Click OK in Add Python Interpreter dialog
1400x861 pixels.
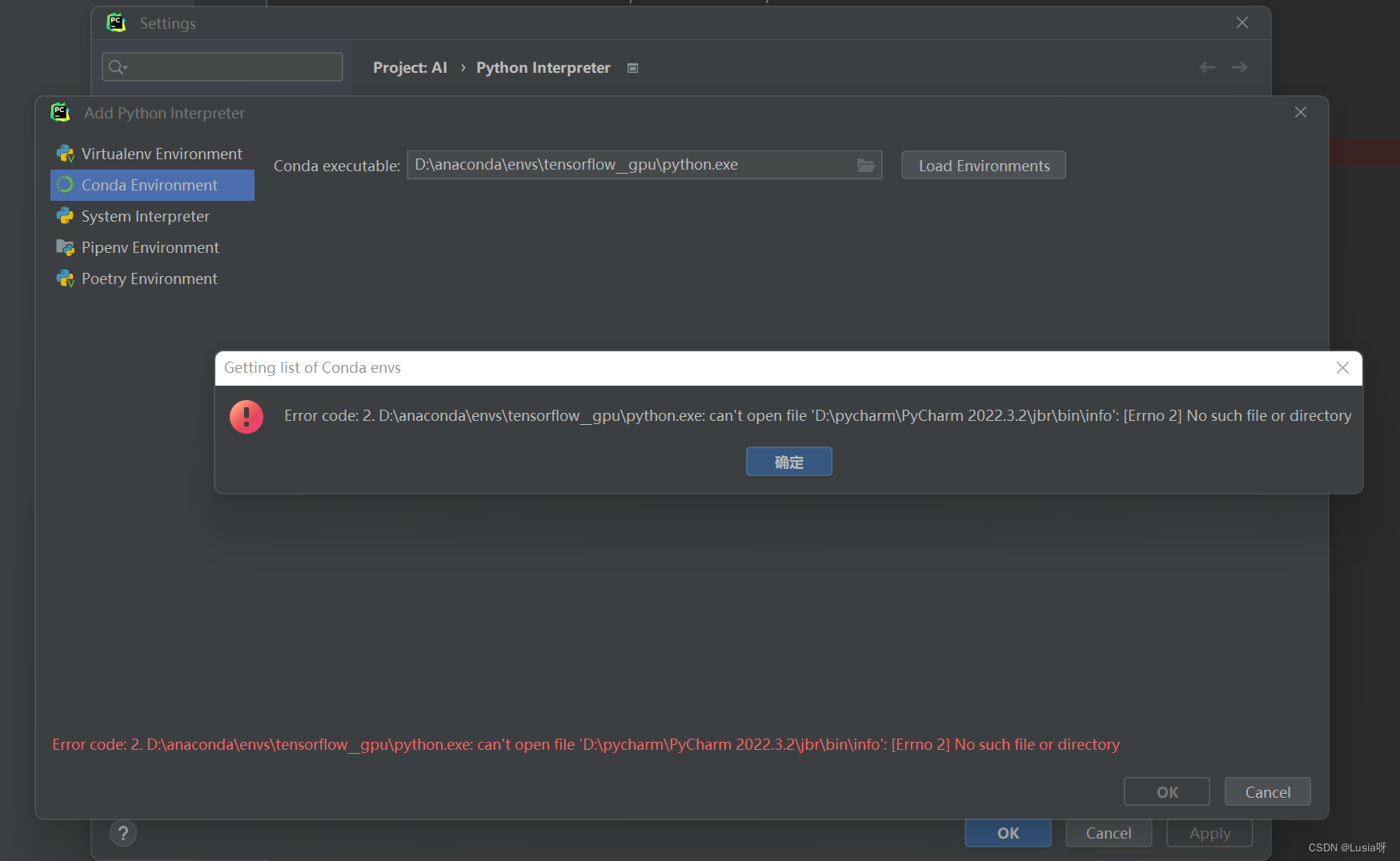pyautogui.click(x=1167, y=792)
